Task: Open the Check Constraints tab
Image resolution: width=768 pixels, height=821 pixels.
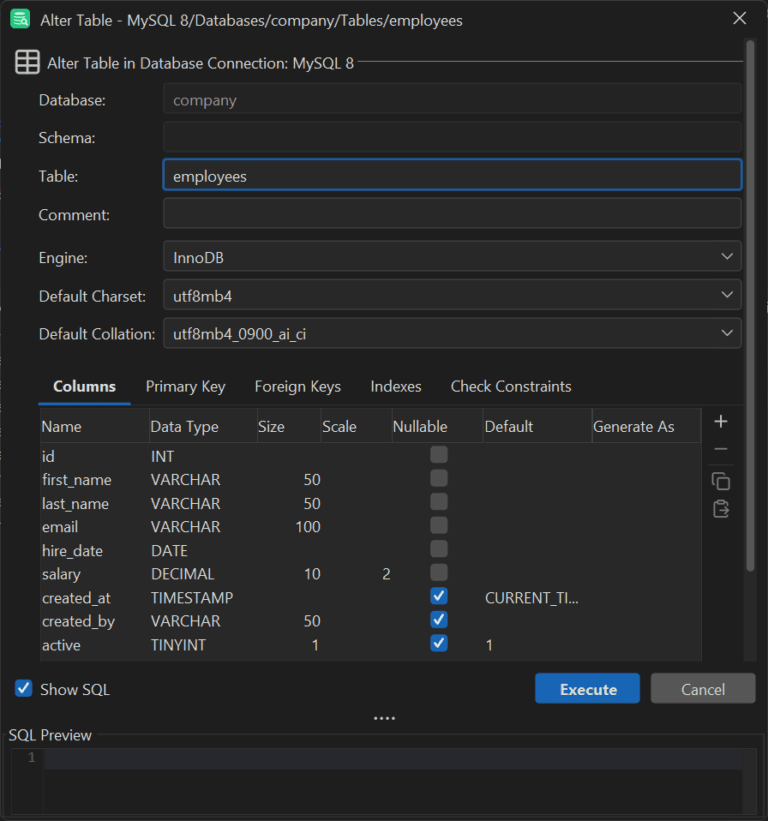Action: pos(511,386)
